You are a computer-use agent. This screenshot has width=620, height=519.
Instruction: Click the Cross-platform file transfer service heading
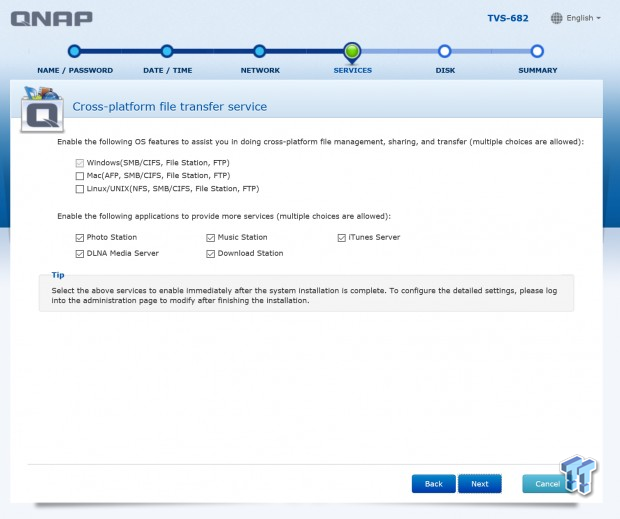tap(170, 107)
